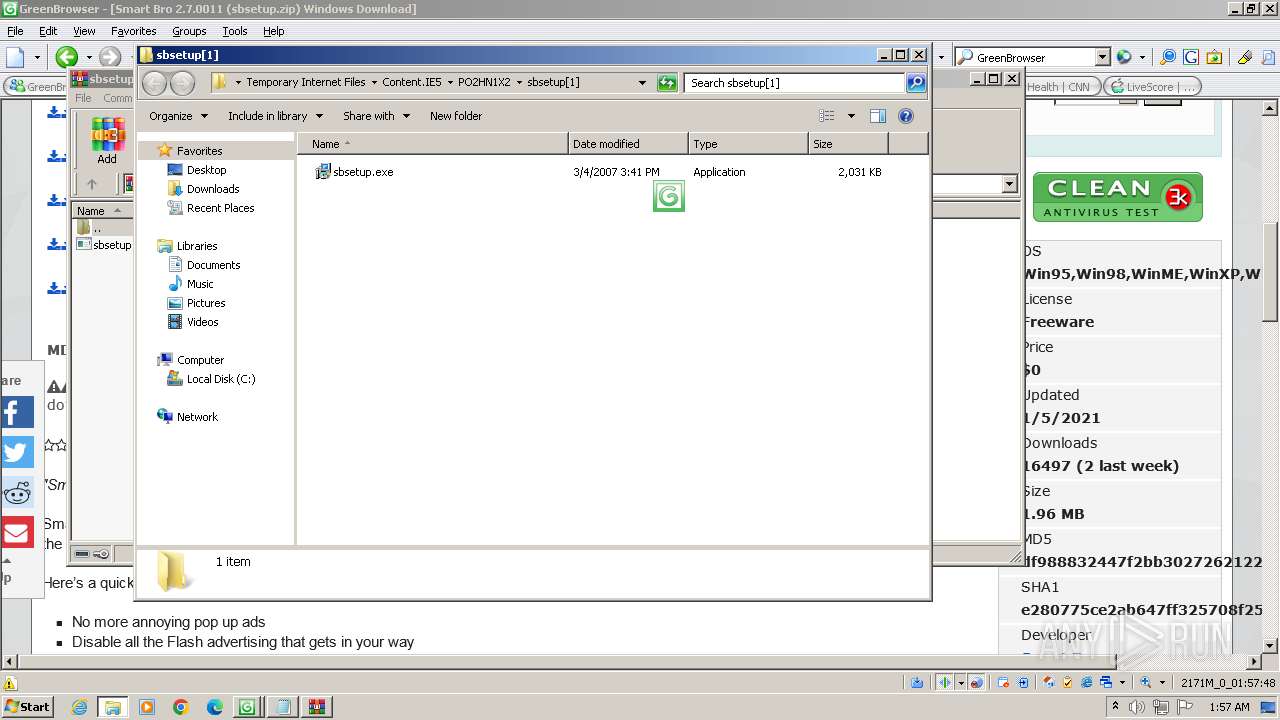Share page via Twitter icon
The image size is (1280, 720).
(x=17, y=452)
